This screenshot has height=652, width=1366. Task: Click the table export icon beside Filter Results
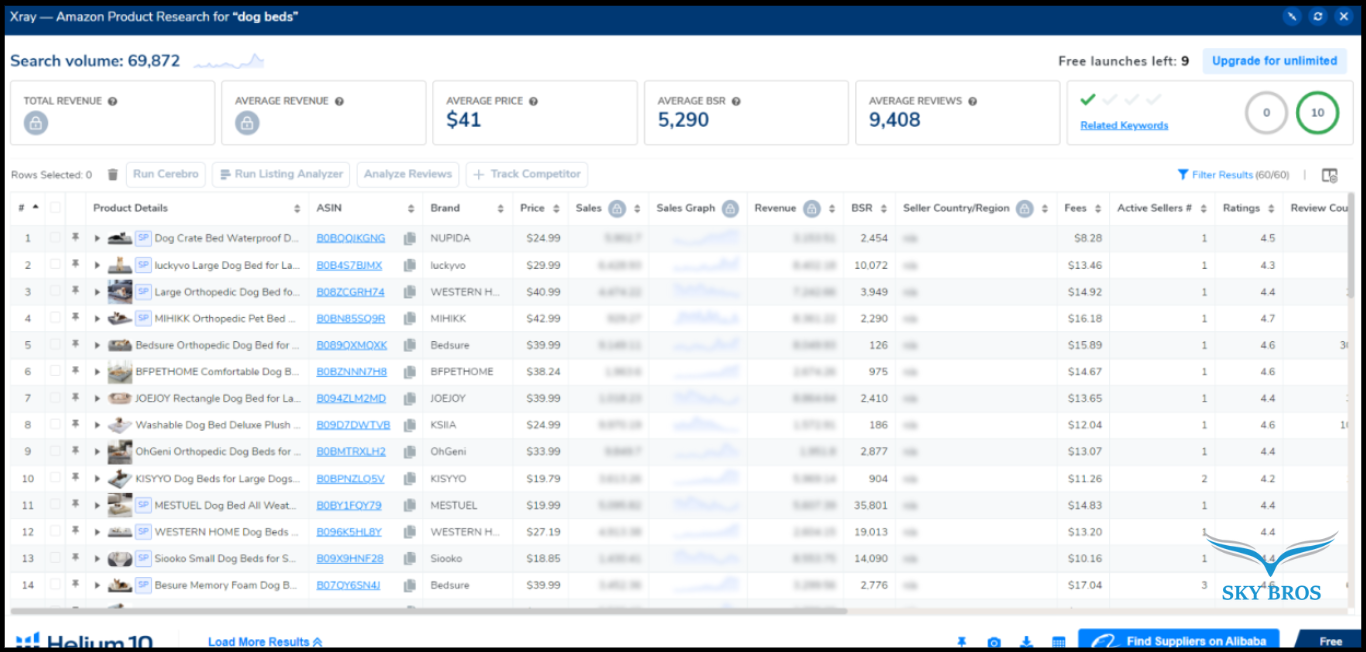pos(1330,174)
